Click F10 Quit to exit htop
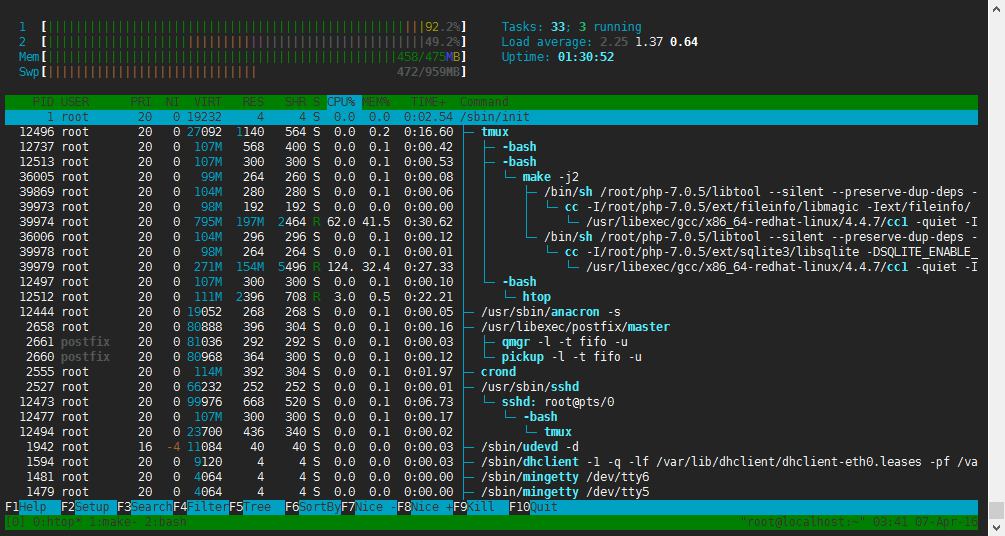1005x536 pixels. click(533, 507)
